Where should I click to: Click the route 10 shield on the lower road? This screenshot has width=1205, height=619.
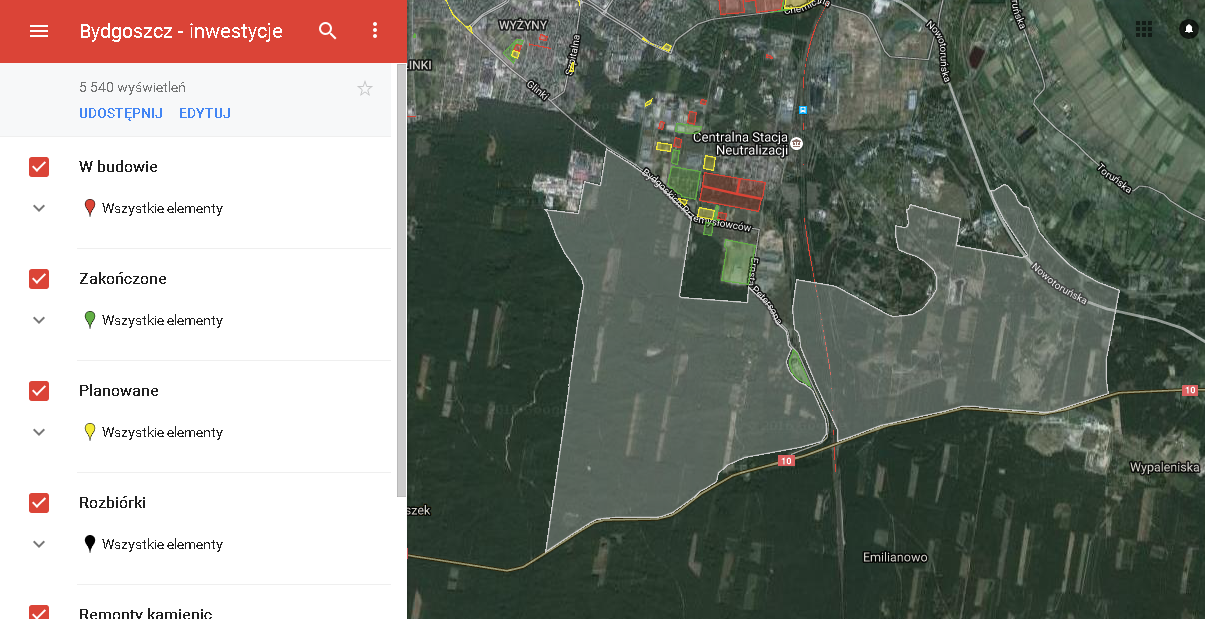click(786, 461)
